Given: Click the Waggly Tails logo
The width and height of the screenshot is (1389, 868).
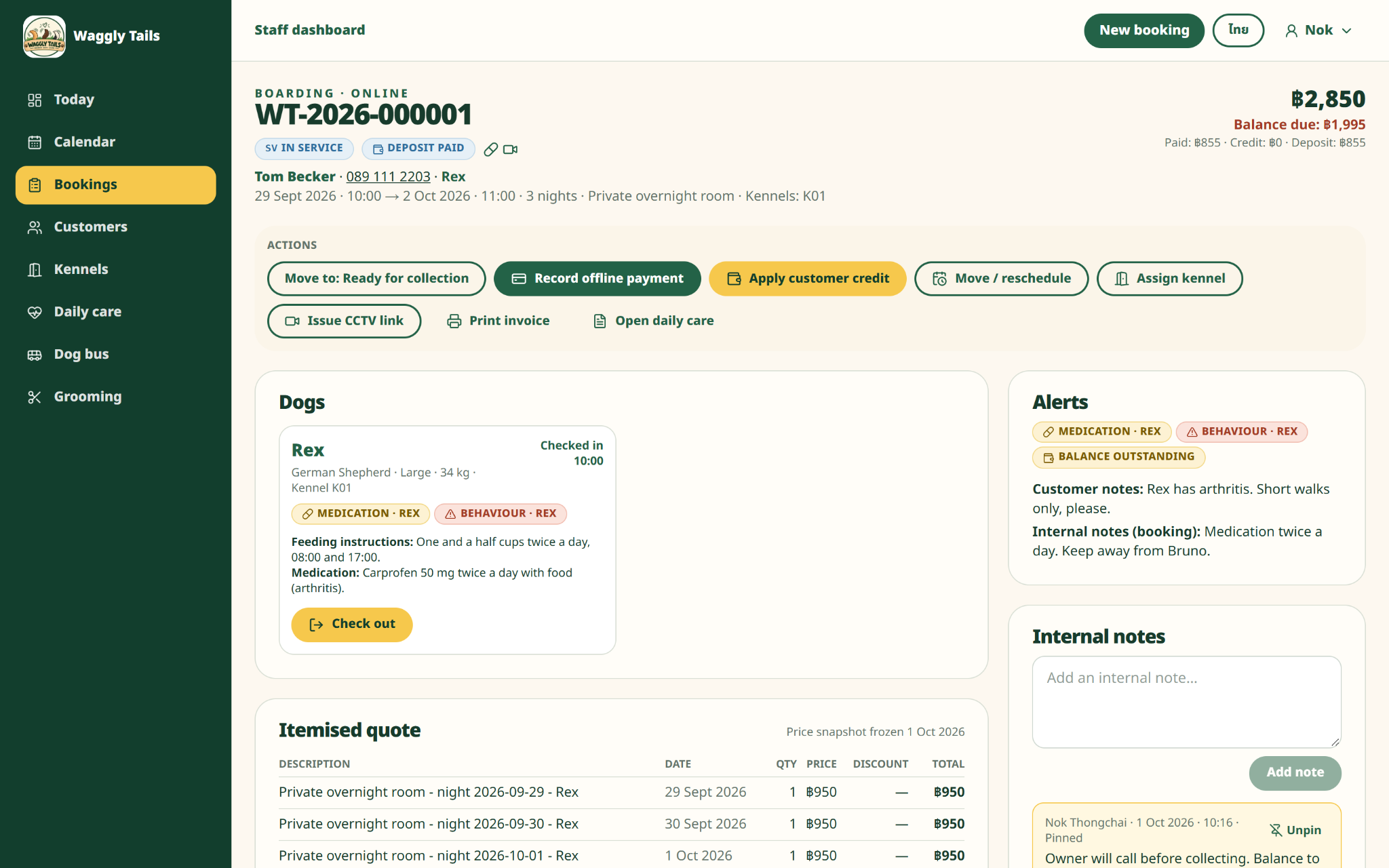Looking at the screenshot, I should point(44,36).
